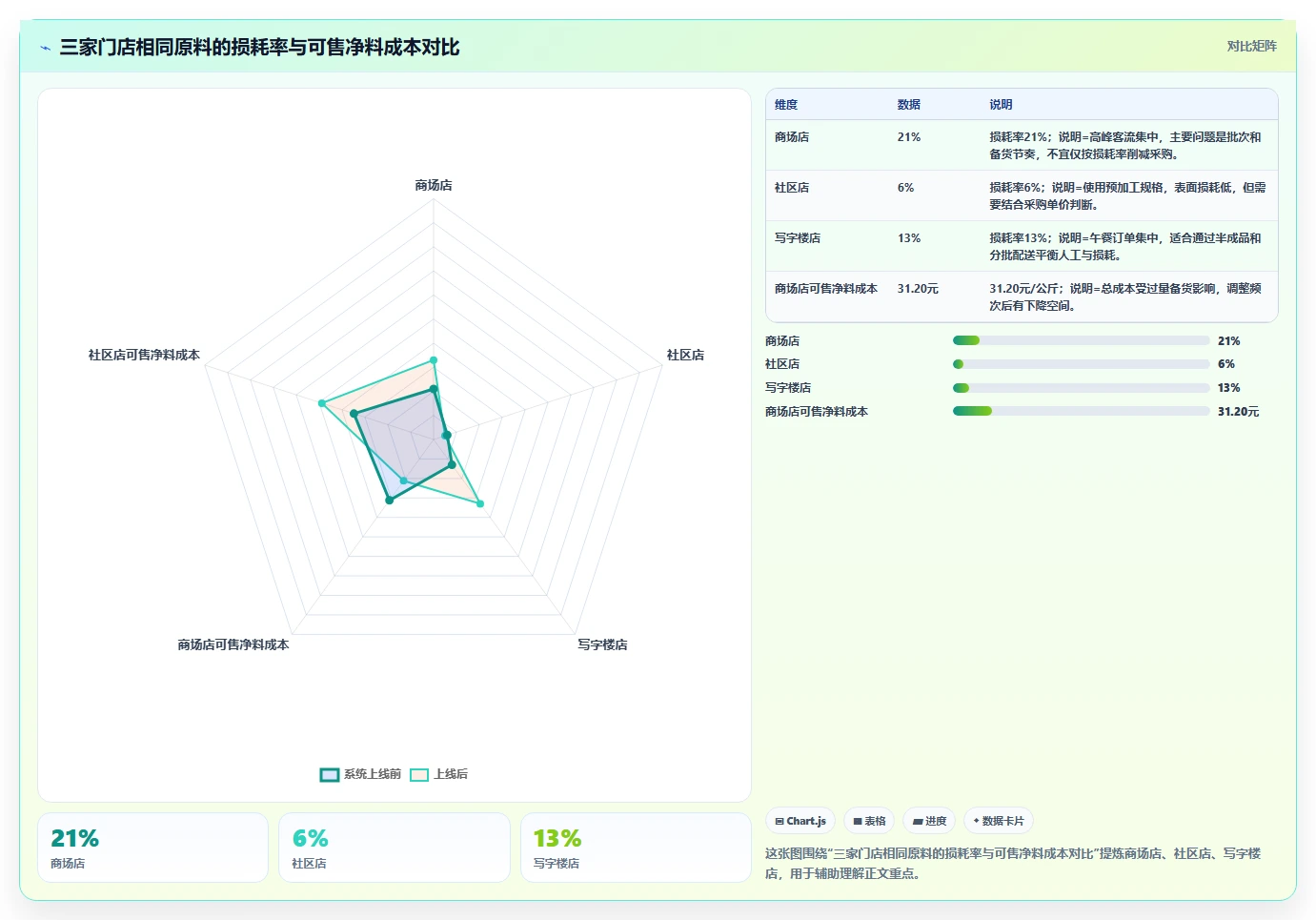Click the 说明 column header
This screenshot has width=1316, height=920.
(1001, 105)
